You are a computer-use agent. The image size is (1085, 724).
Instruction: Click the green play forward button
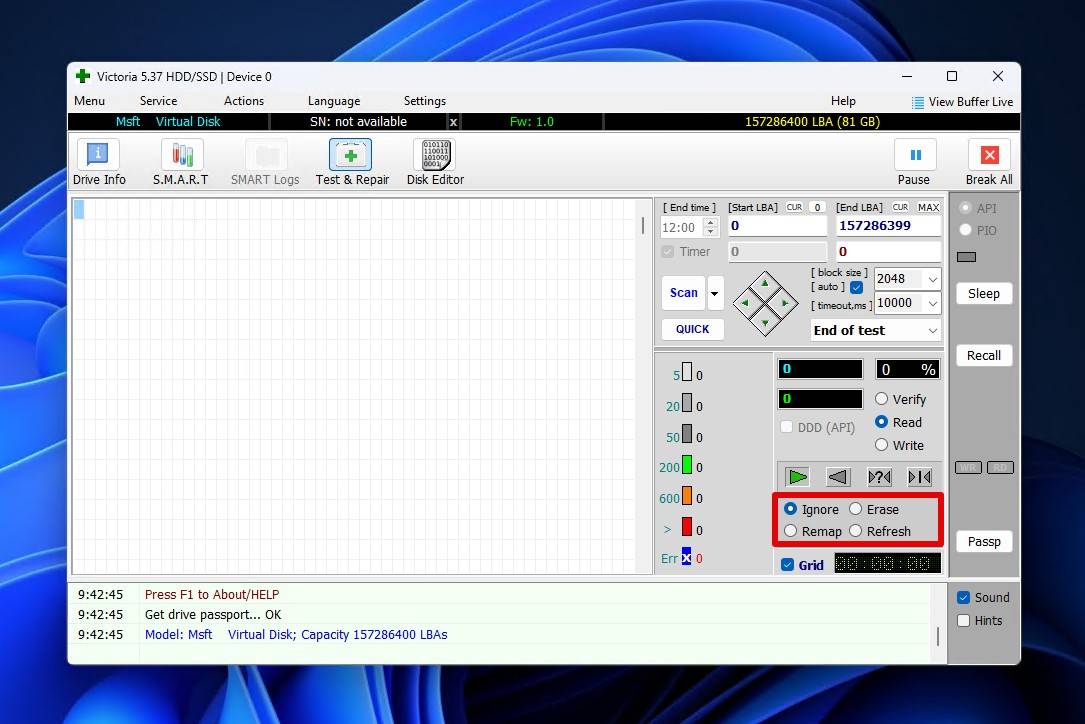pos(797,477)
